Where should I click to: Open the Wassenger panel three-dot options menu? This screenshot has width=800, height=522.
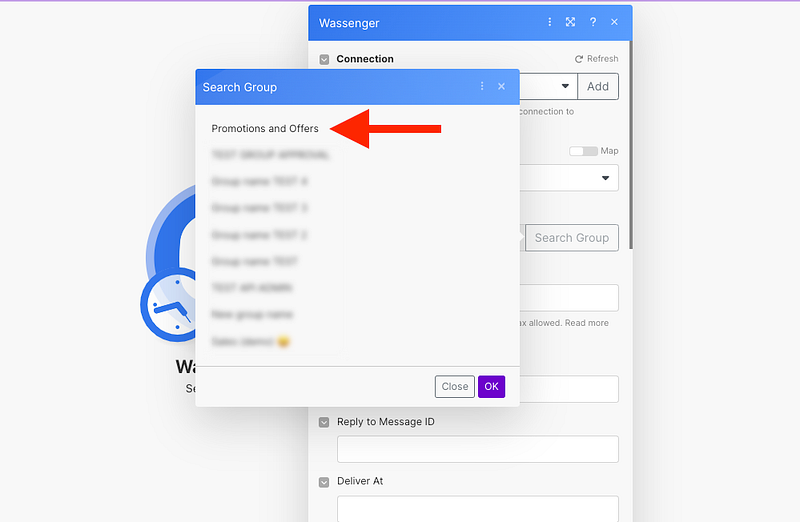pos(549,22)
